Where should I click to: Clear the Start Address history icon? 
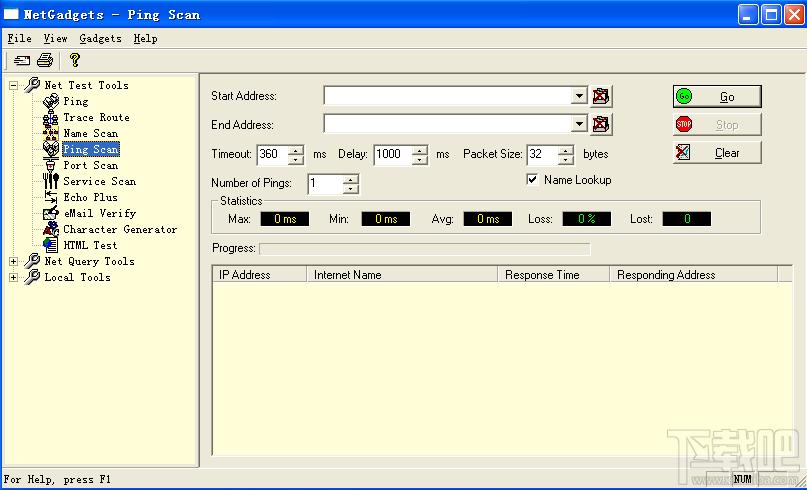pyautogui.click(x=601, y=96)
